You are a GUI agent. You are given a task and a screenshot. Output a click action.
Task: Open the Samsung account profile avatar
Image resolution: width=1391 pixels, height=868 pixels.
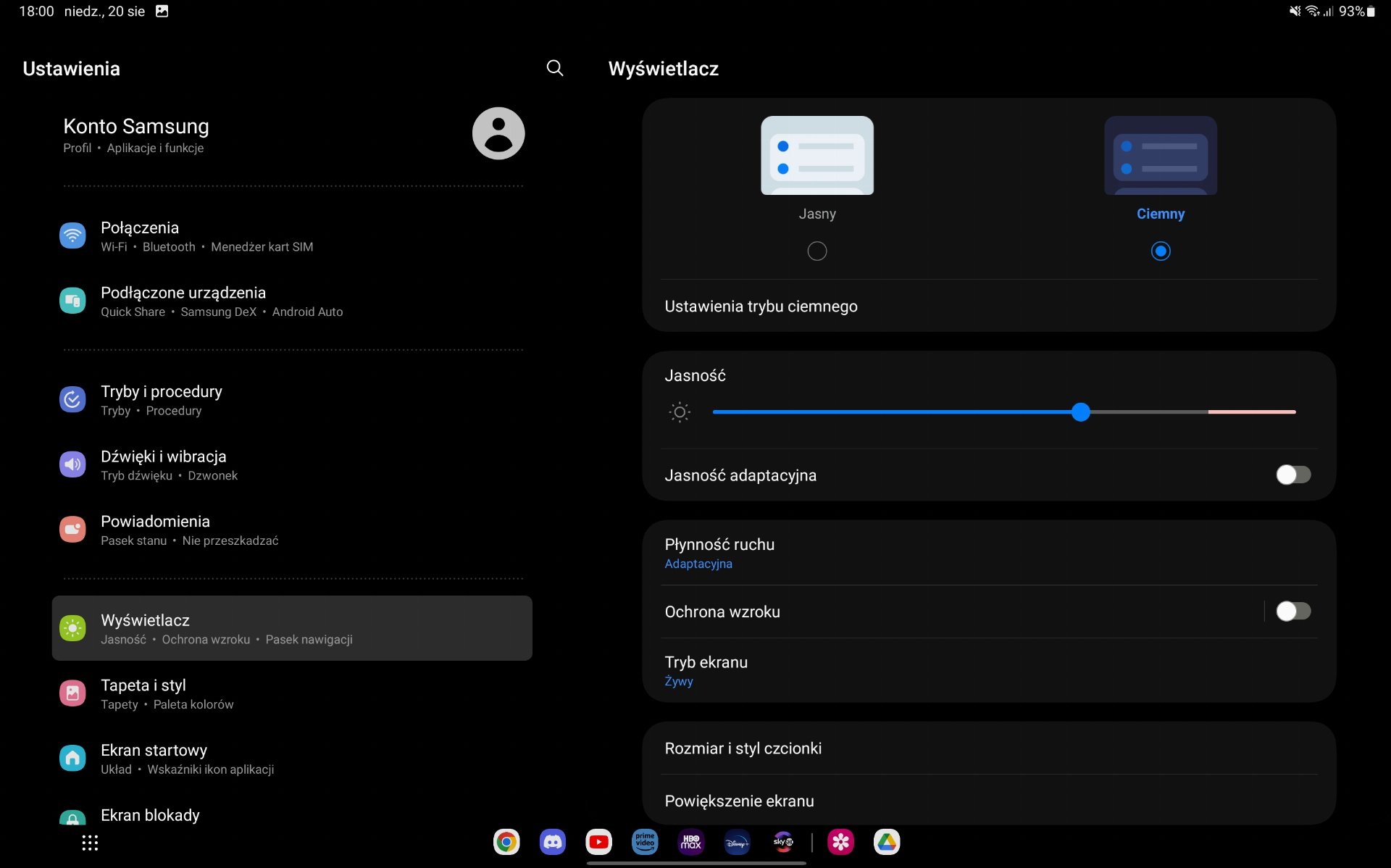point(498,133)
